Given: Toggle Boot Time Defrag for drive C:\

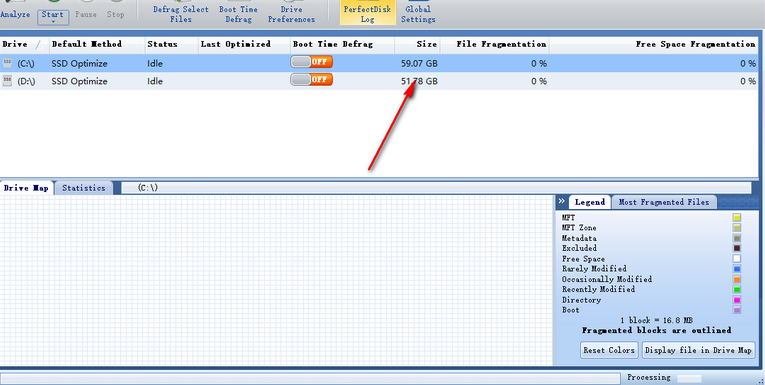Looking at the screenshot, I should point(311,62).
